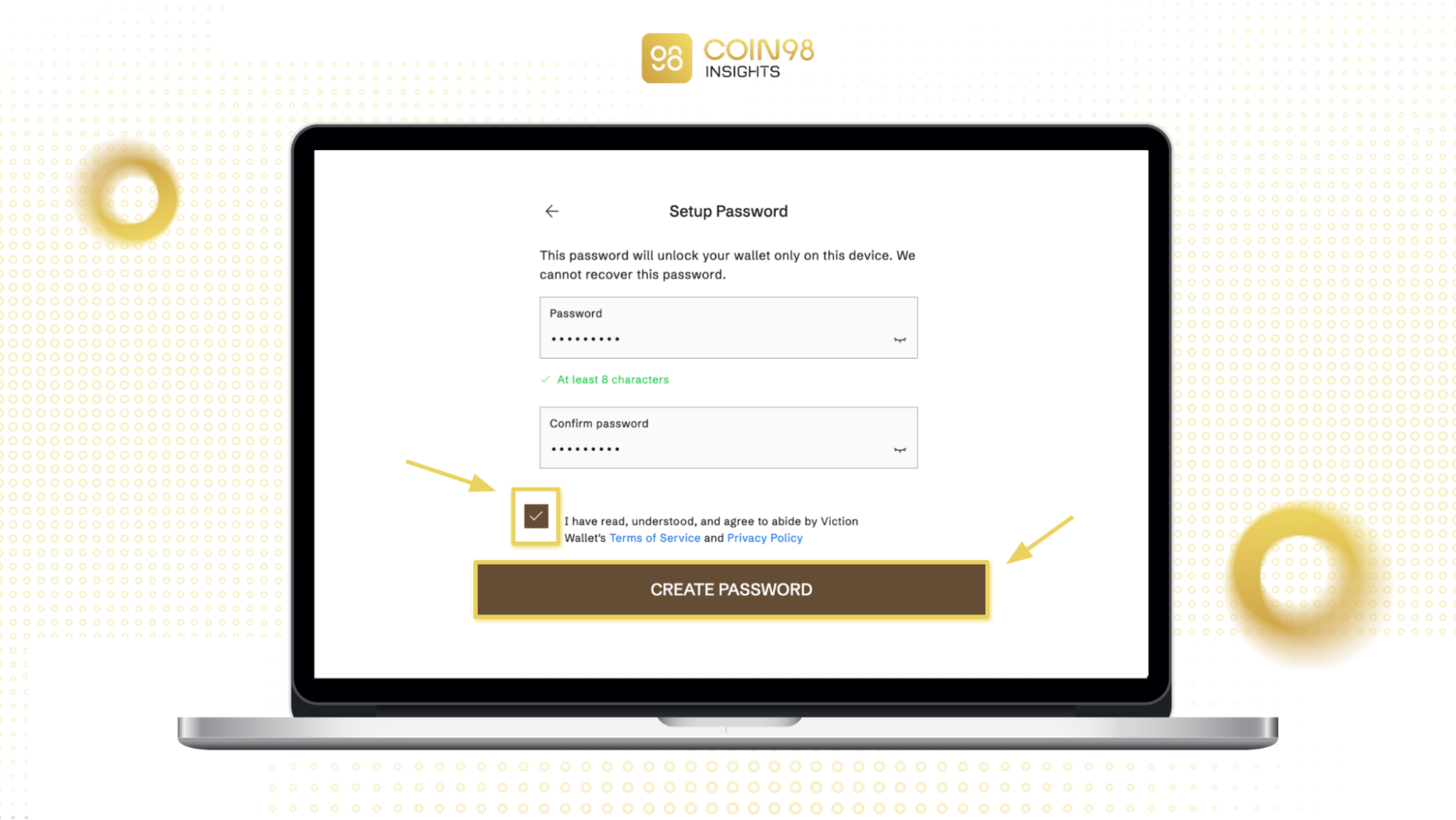1456x820 pixels.
Task: Click the back arrow navigation icon
Action: pos(551,210)
